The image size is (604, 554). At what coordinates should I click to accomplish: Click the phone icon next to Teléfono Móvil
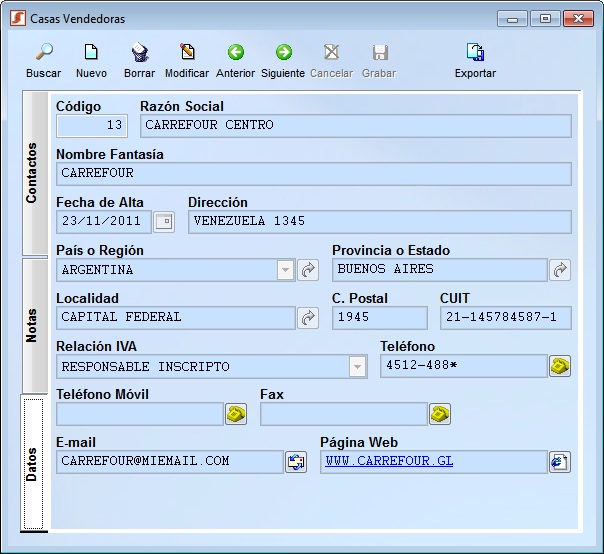pyautogui.click(x=236, y=414)
